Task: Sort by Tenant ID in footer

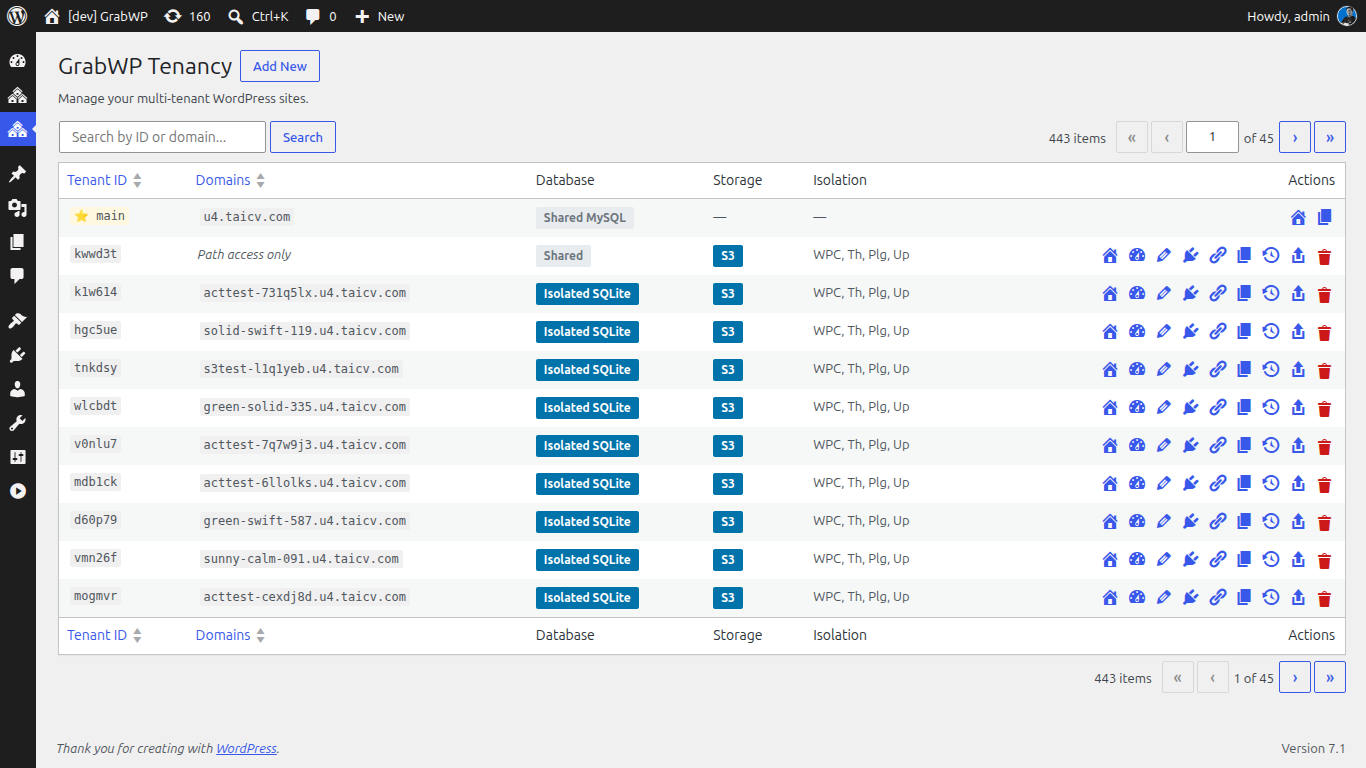Action: tap(105, 635)
